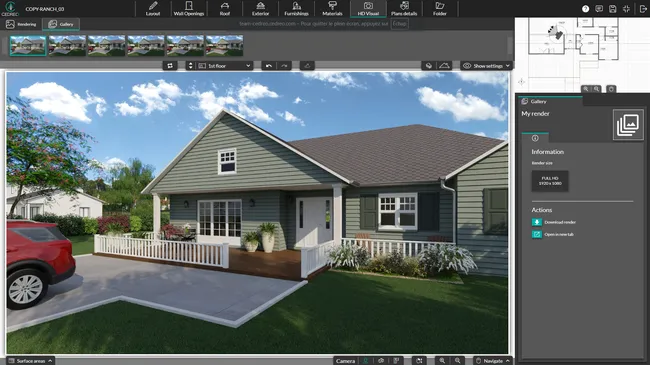Switch to the Gallery sub-tab

[61, 24]
